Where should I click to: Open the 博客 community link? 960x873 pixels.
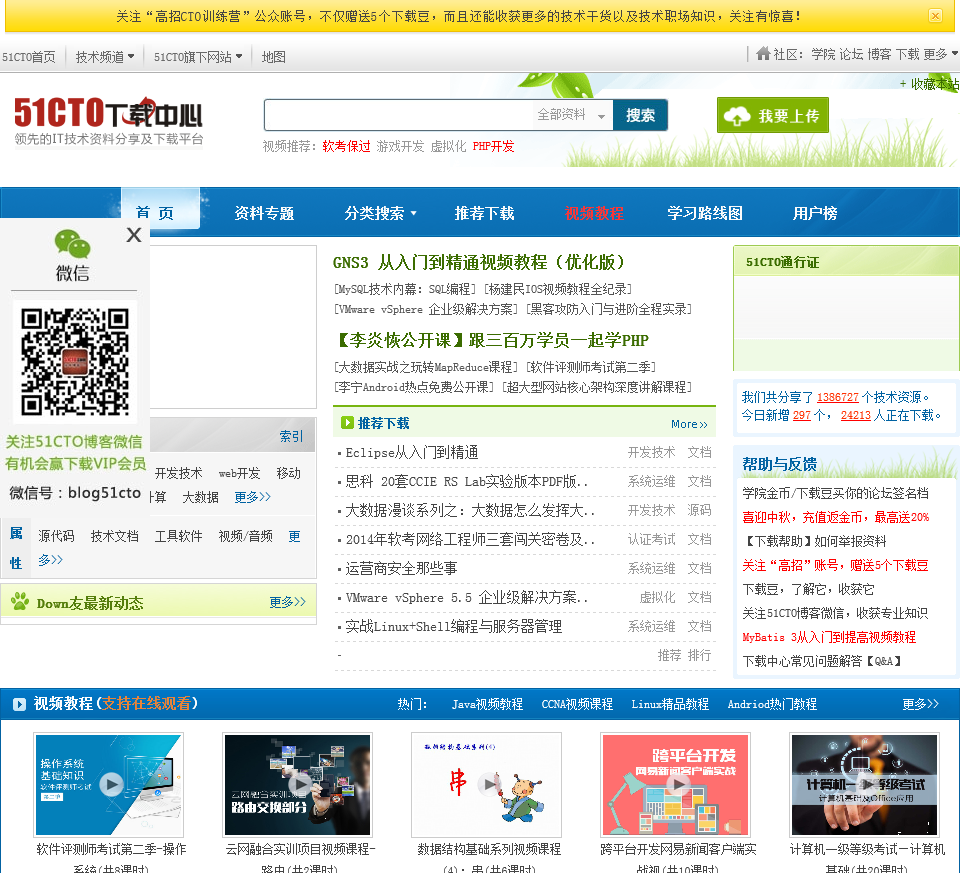pyautogui.click(x=879, y=54)
